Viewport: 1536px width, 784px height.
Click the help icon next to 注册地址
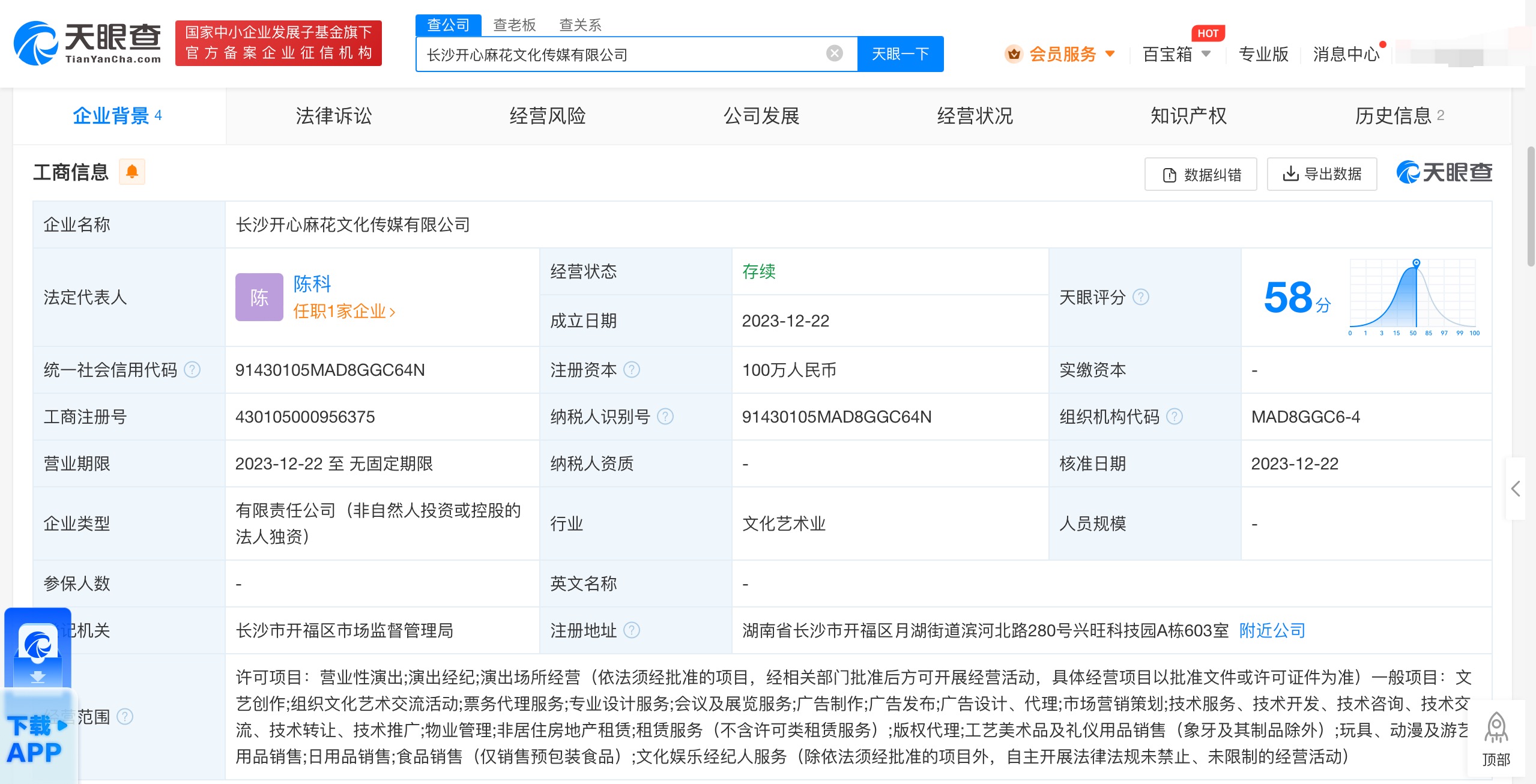(632, 630)
